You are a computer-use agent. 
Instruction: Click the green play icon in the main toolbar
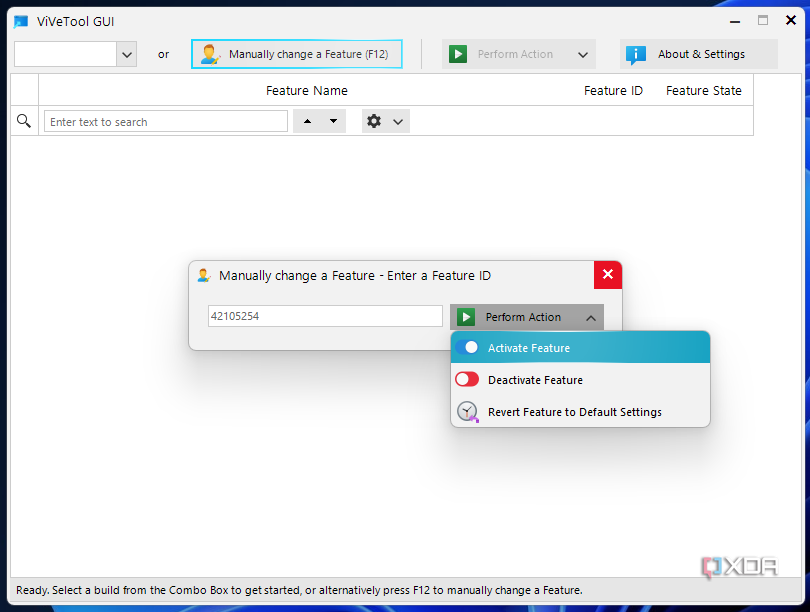point(458,54)
